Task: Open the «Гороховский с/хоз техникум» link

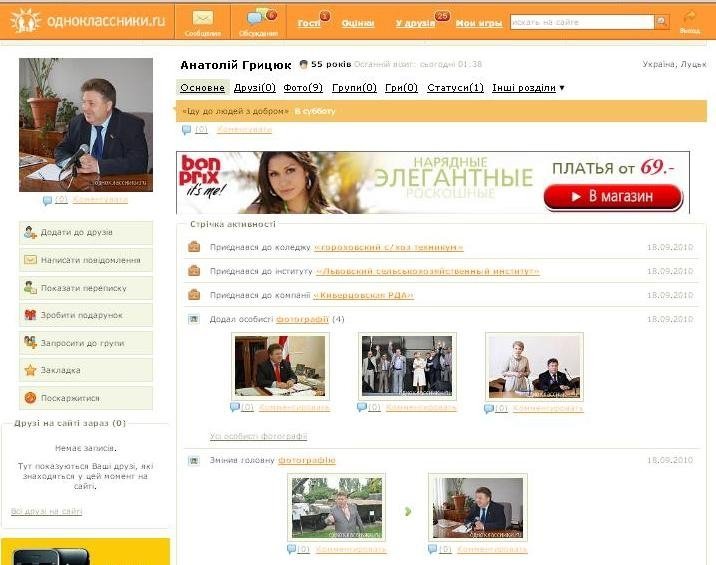Action: point(388,247)
